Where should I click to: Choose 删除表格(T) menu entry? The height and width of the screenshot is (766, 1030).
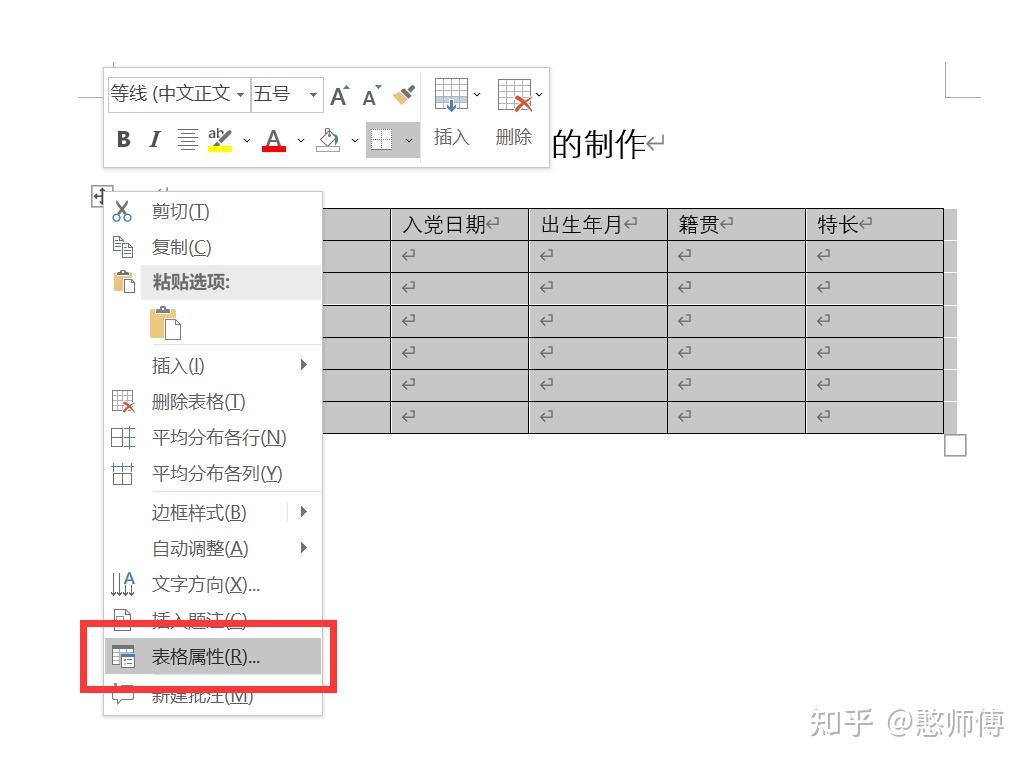[213, 401]
